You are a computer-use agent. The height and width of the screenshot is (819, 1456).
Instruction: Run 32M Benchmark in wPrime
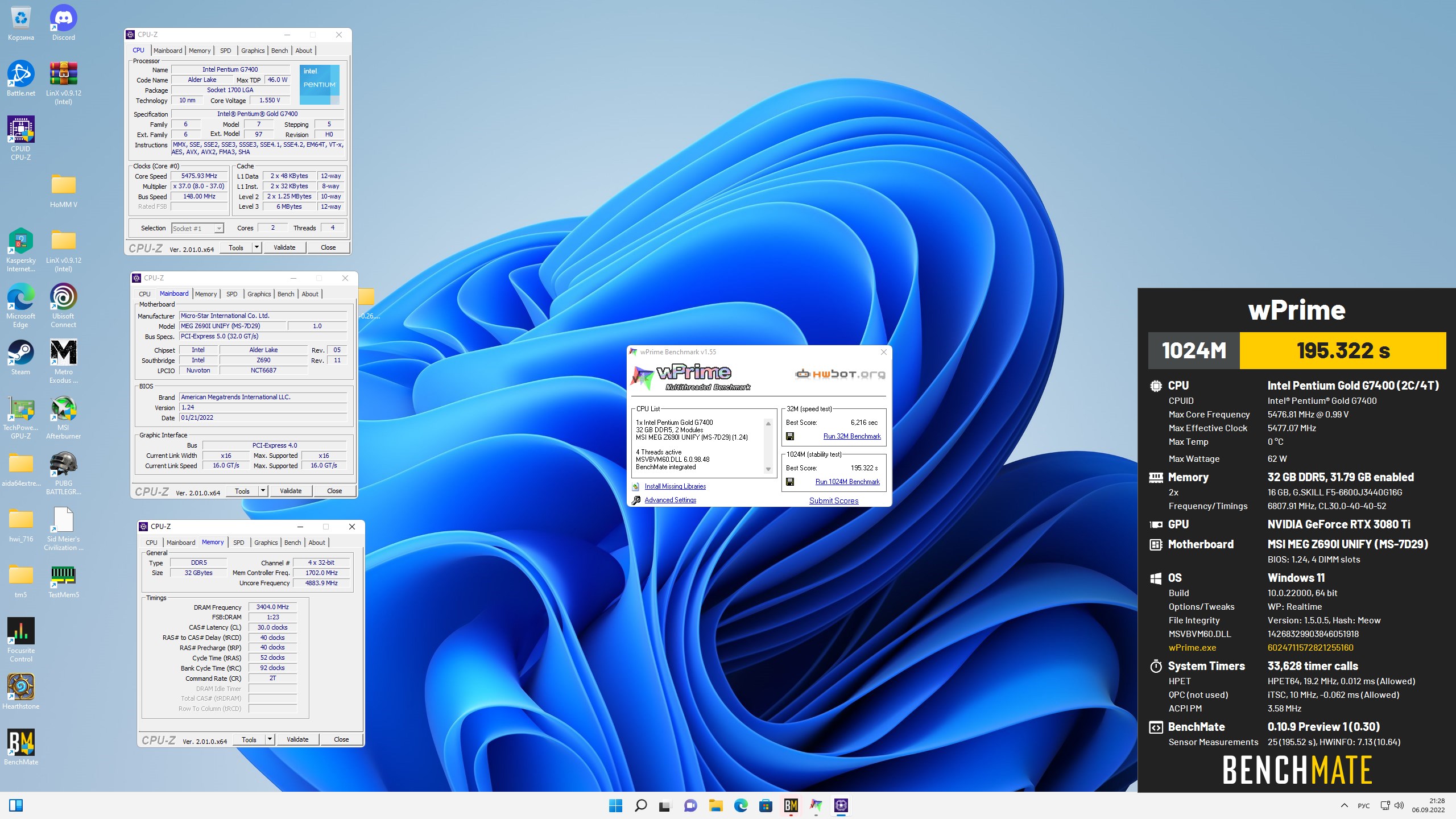click(x=852, y=436)
